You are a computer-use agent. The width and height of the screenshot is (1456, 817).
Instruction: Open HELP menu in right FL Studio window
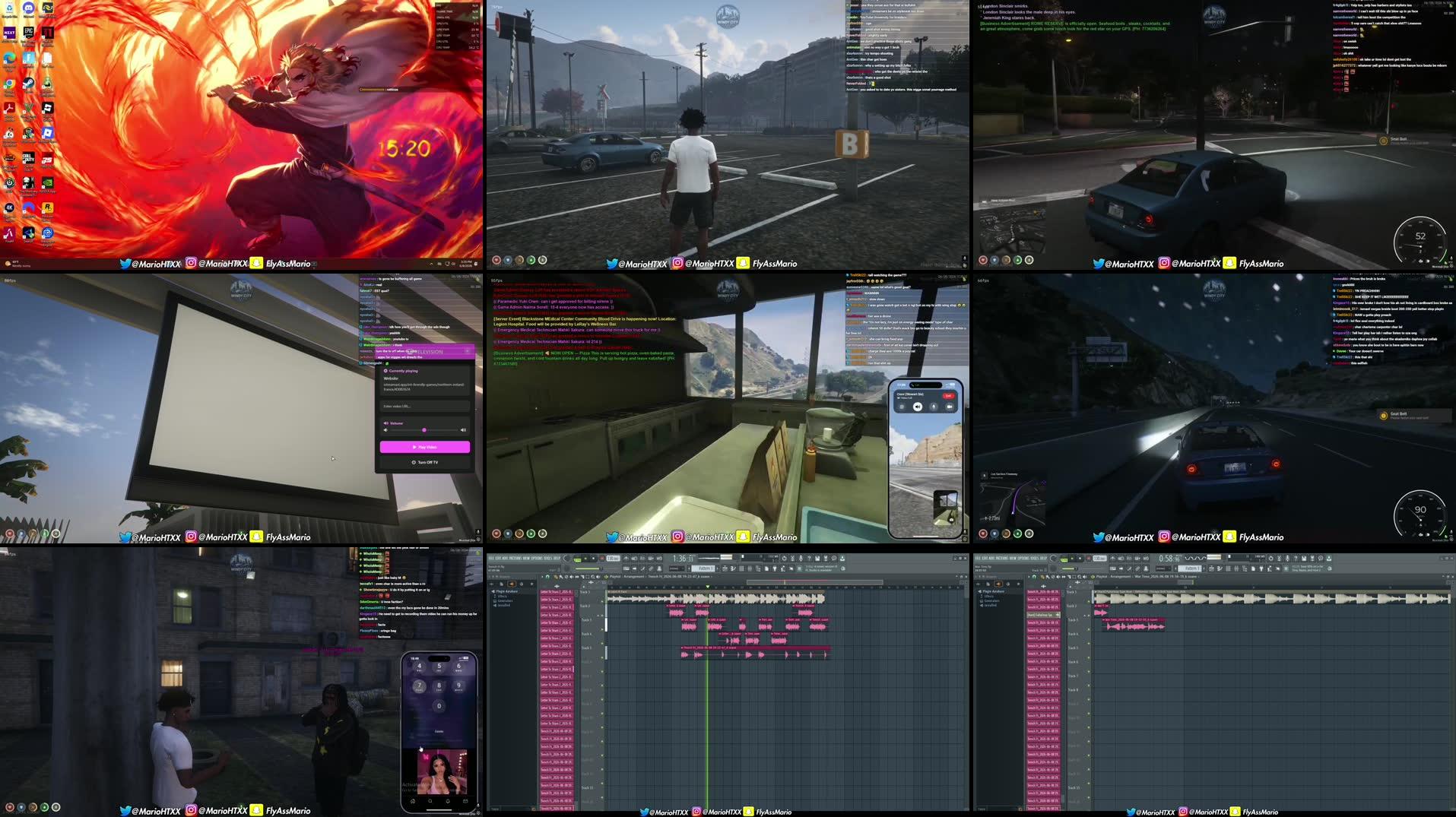[1043, 558]
